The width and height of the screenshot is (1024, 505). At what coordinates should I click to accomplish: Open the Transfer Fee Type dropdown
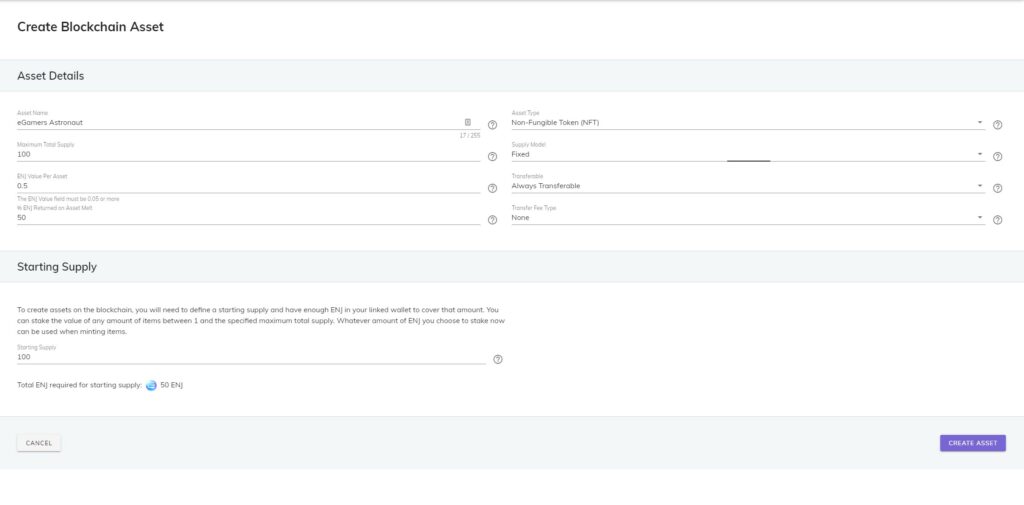748,218
